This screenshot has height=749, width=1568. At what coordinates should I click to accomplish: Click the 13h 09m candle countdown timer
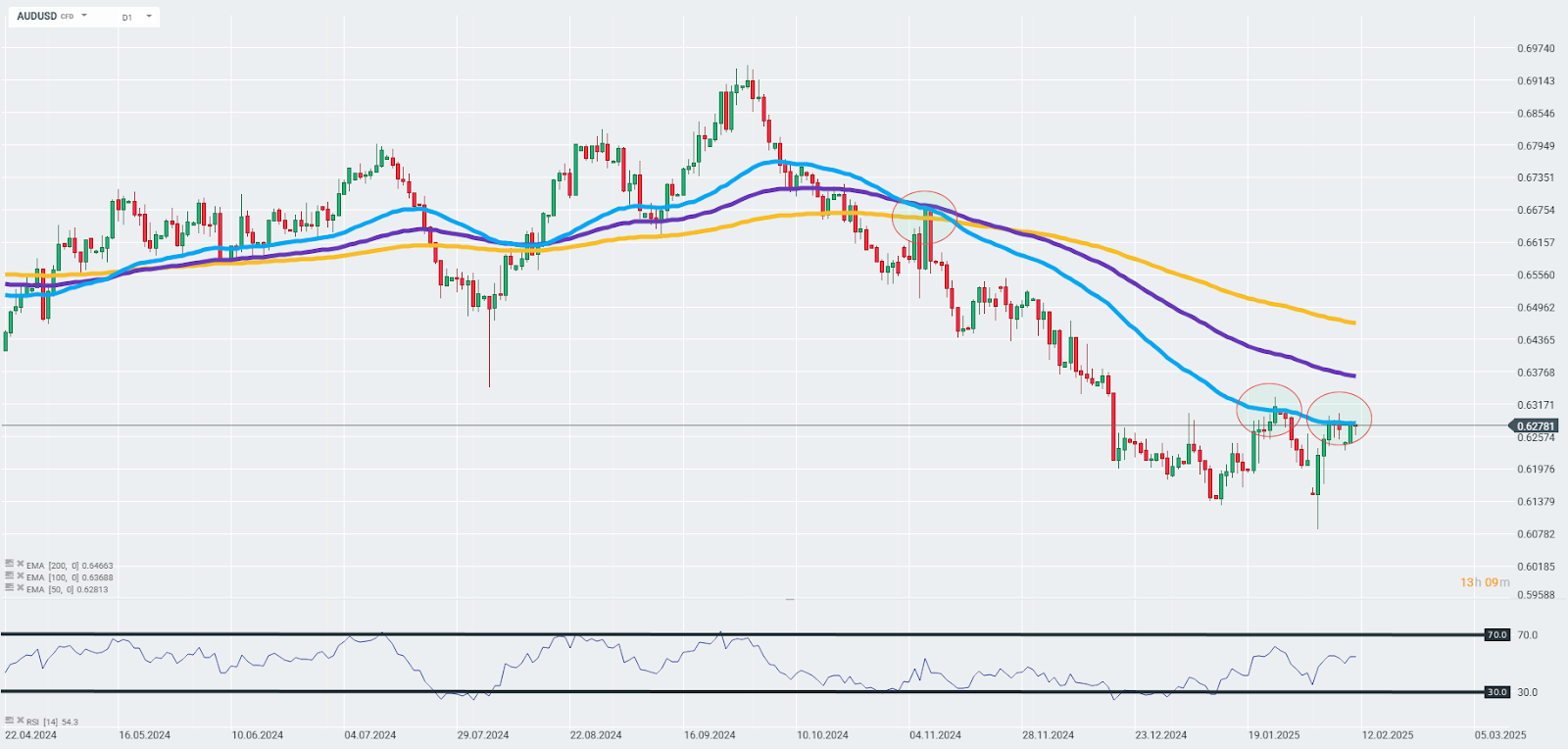(x=1485, y=582)
